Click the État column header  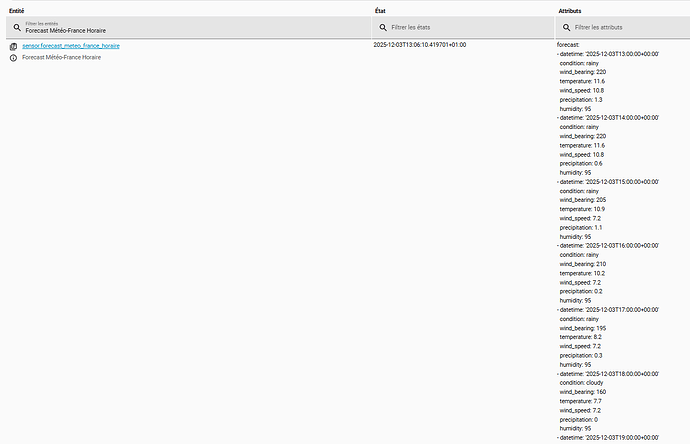(380, 11)
